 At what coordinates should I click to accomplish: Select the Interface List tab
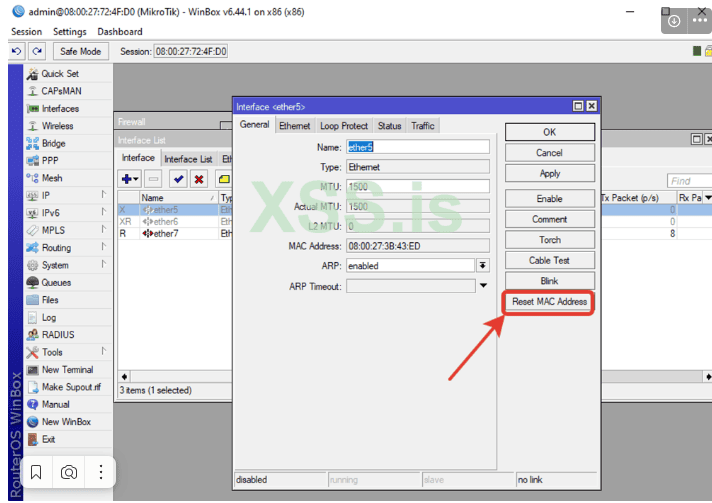188,159
